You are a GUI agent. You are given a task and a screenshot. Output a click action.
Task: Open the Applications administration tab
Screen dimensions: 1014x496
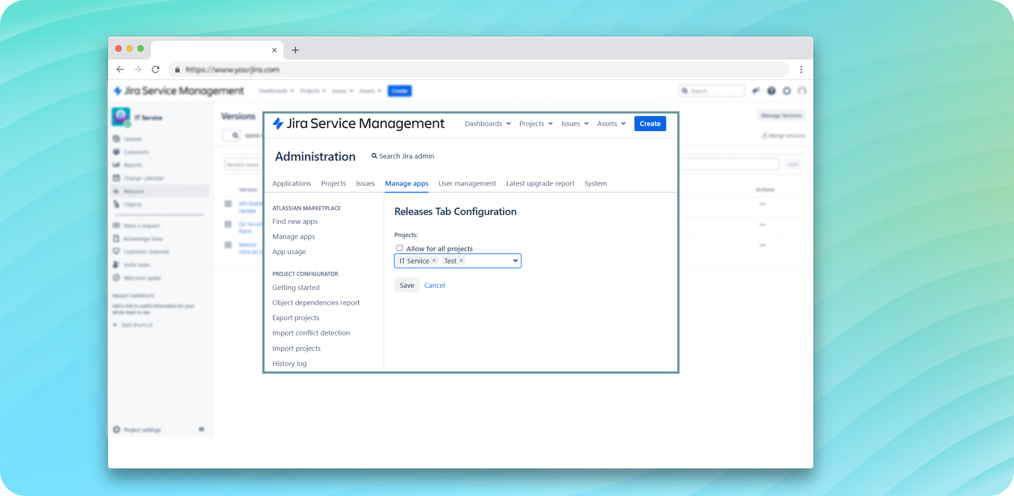click(x=292, y=184)
